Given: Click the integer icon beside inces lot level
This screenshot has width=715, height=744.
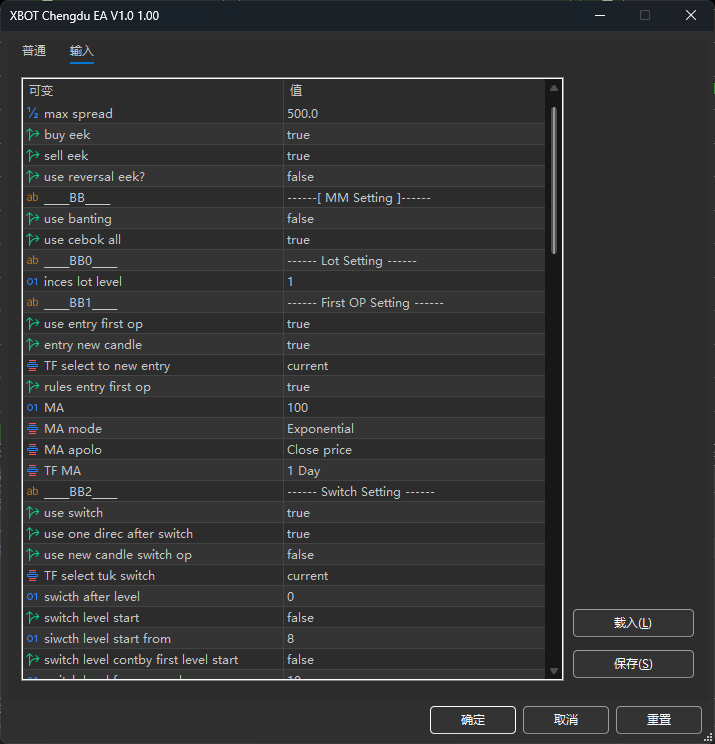Looking at the screenshot, I should tap(33, 282).
